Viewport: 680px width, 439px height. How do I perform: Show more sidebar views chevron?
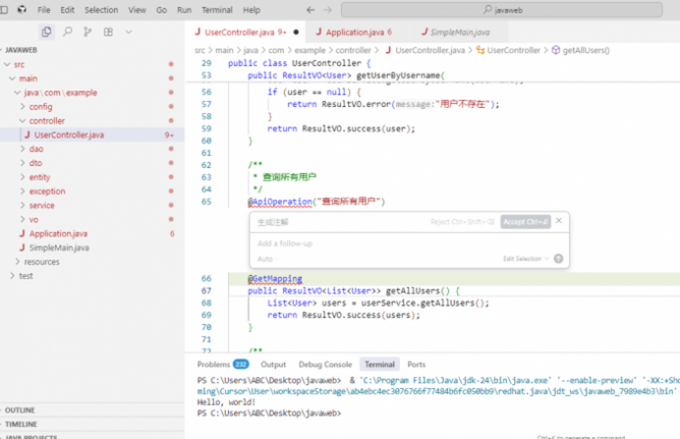[x=130, y=32]
